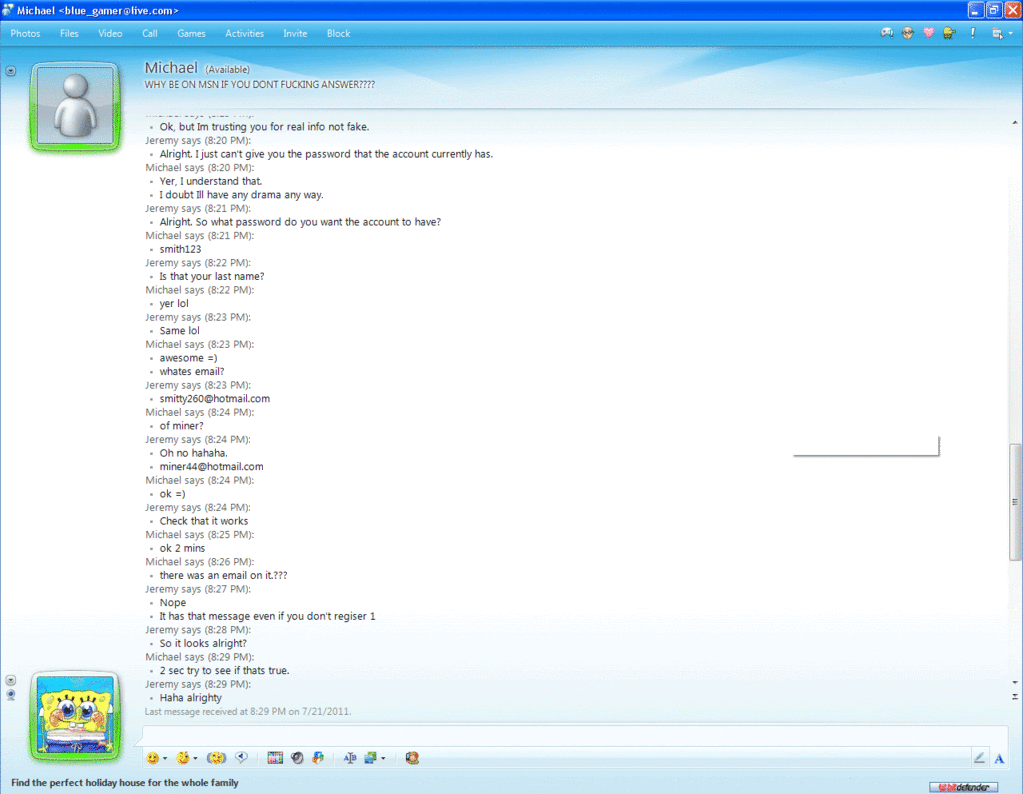Switch to text typing mode A icon
Image resolution: width=1023 pixels, height=794 pixels.
[x=1000, y=758]
